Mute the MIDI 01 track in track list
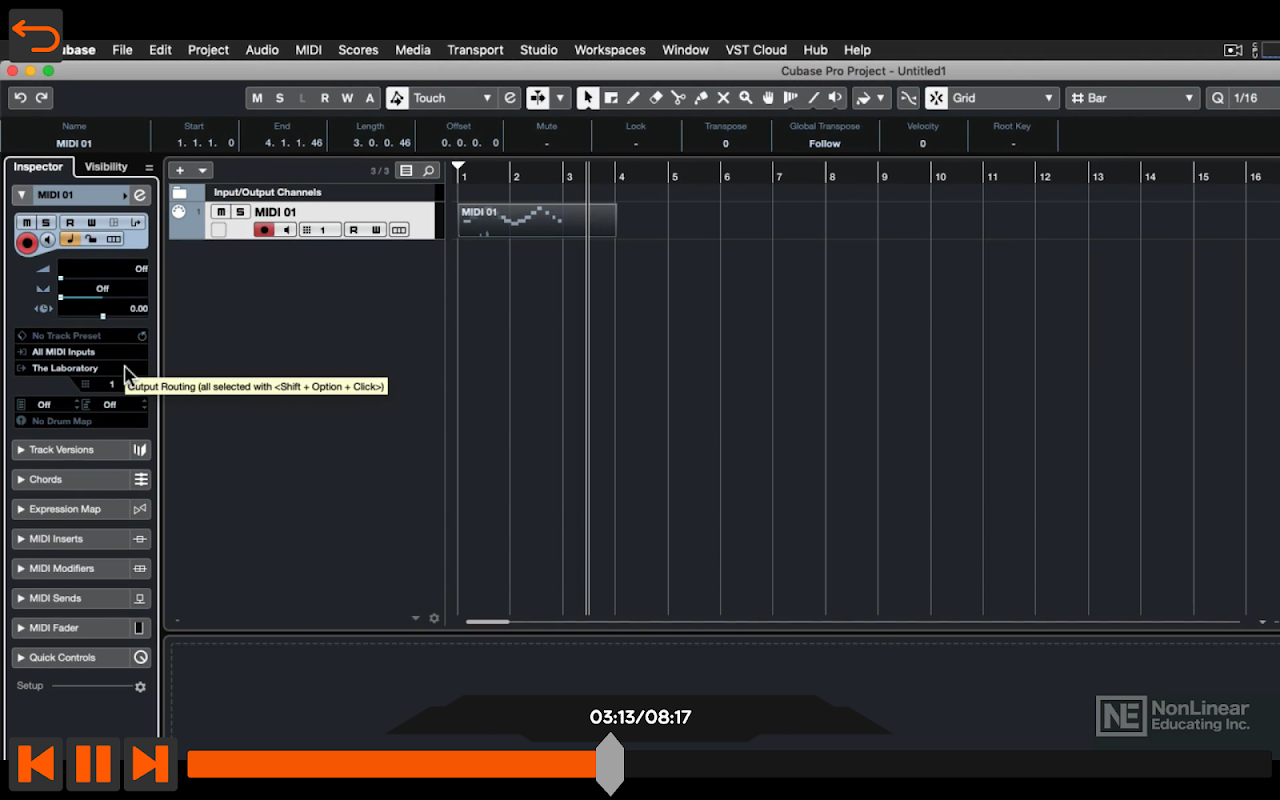Viewport: 1280px width, 800px height. pyautogui.click(x=221, y=212)
